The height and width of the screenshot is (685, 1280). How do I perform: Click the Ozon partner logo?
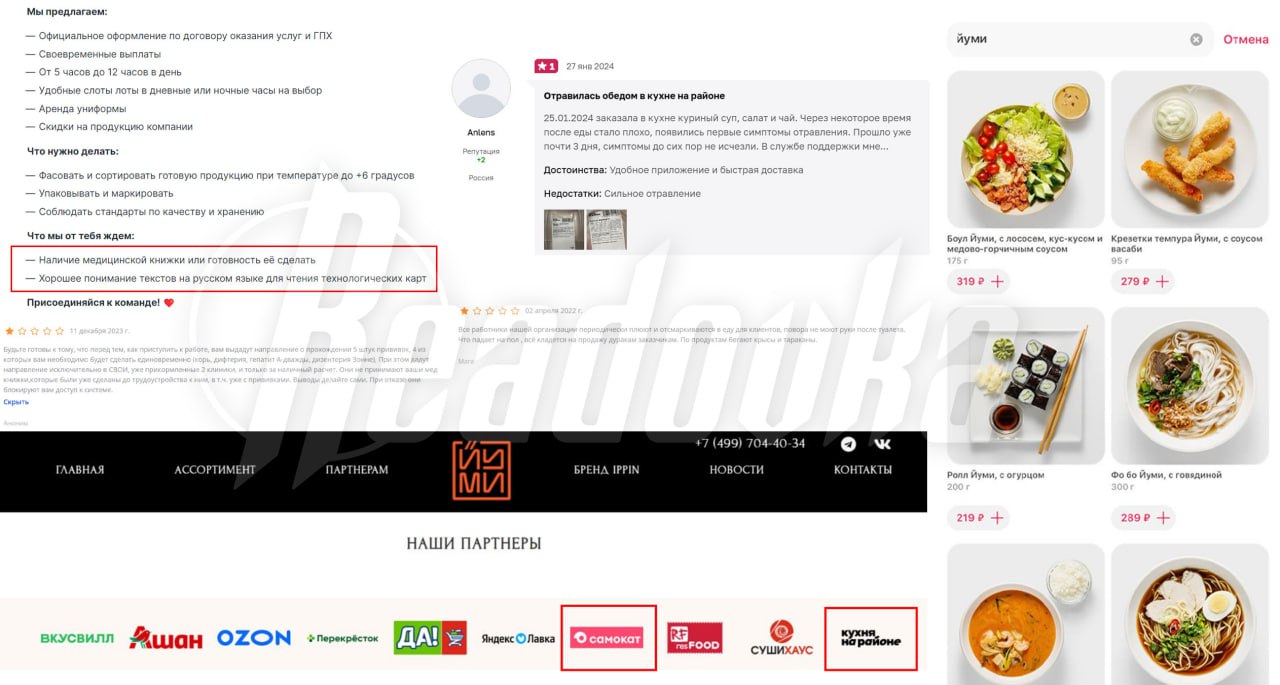254,638
